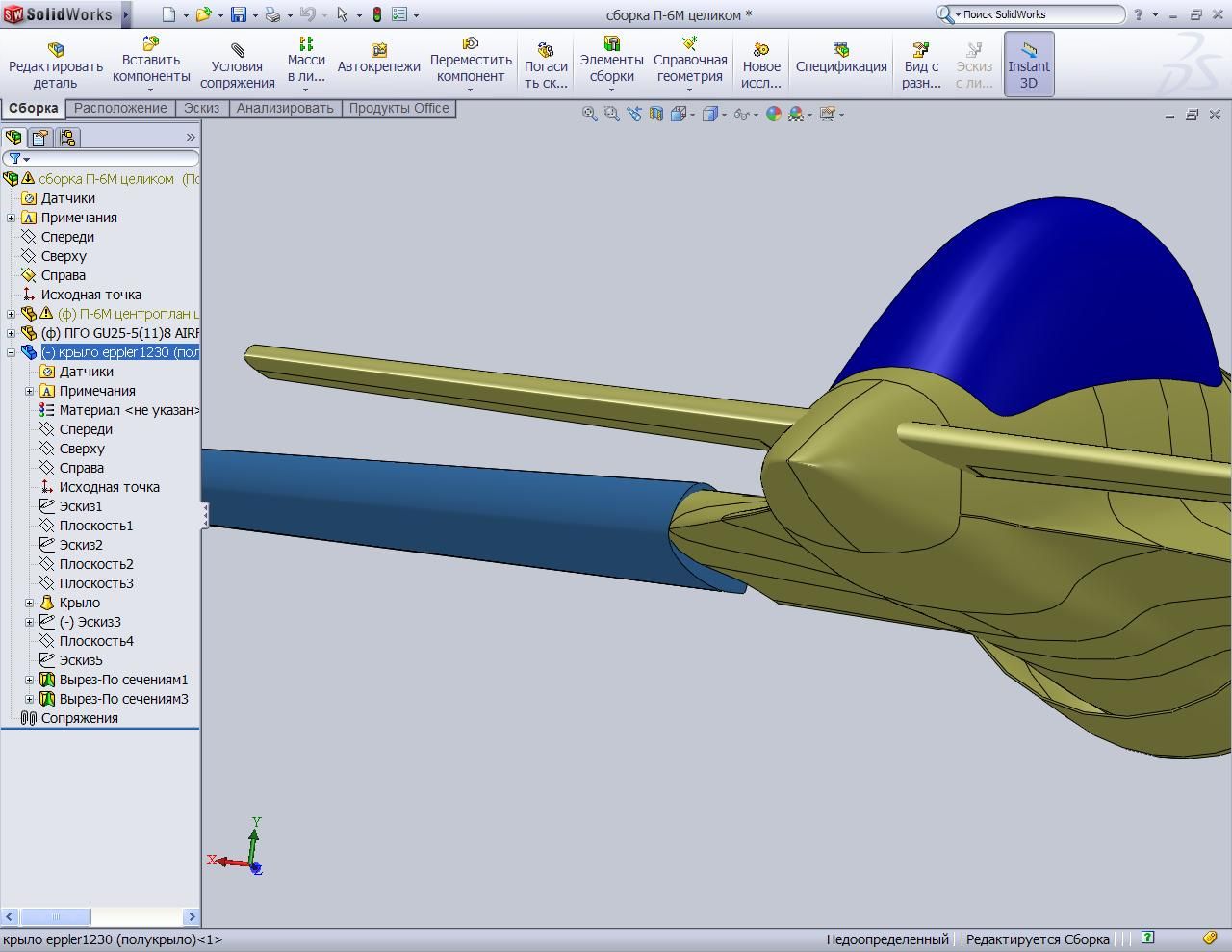Image resolution: width=1232 pixels, height=952 pixels.
Task: Click the Edit Component (Редактировать деталь) icon
Action: coord(55,49)
